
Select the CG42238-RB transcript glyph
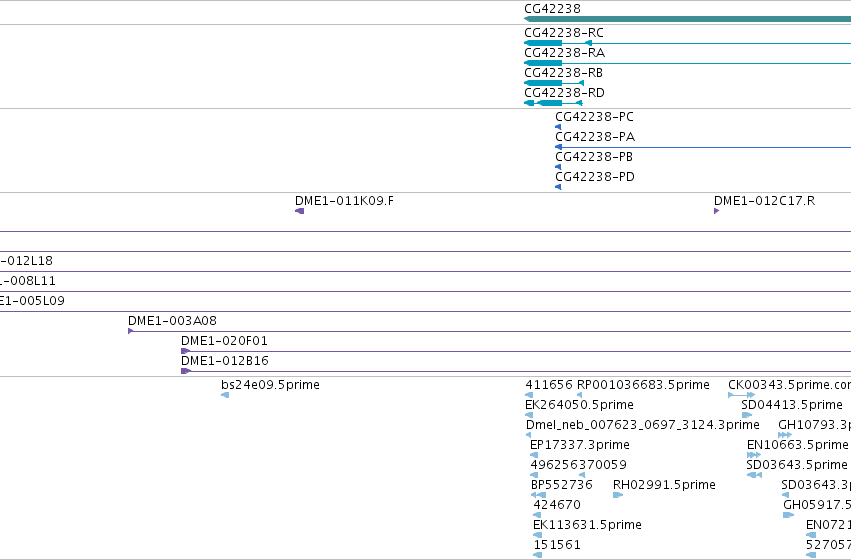point(554,83)
